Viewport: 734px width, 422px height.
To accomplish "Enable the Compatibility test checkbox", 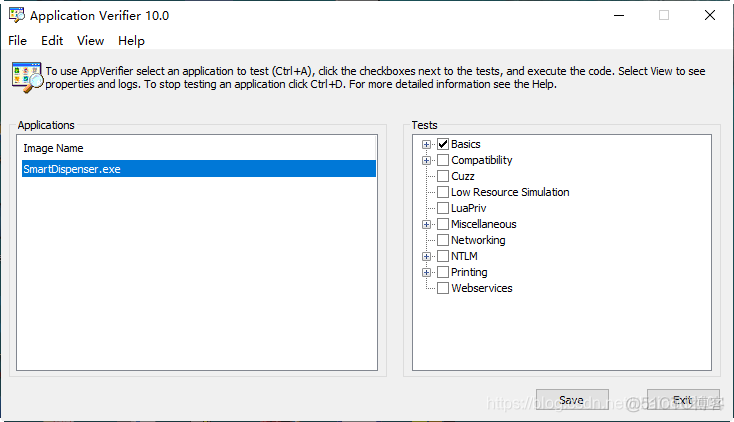I will click(443, 160).
